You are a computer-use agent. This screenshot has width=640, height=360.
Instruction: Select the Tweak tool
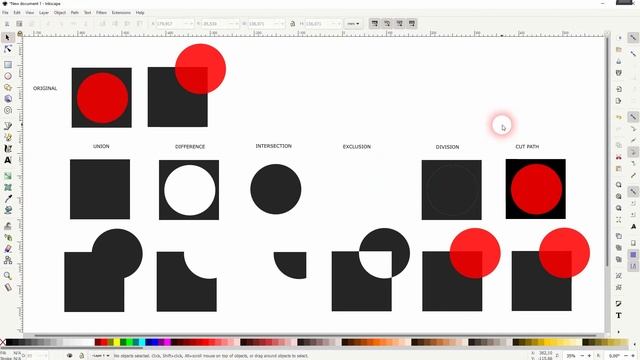point(8,226)
